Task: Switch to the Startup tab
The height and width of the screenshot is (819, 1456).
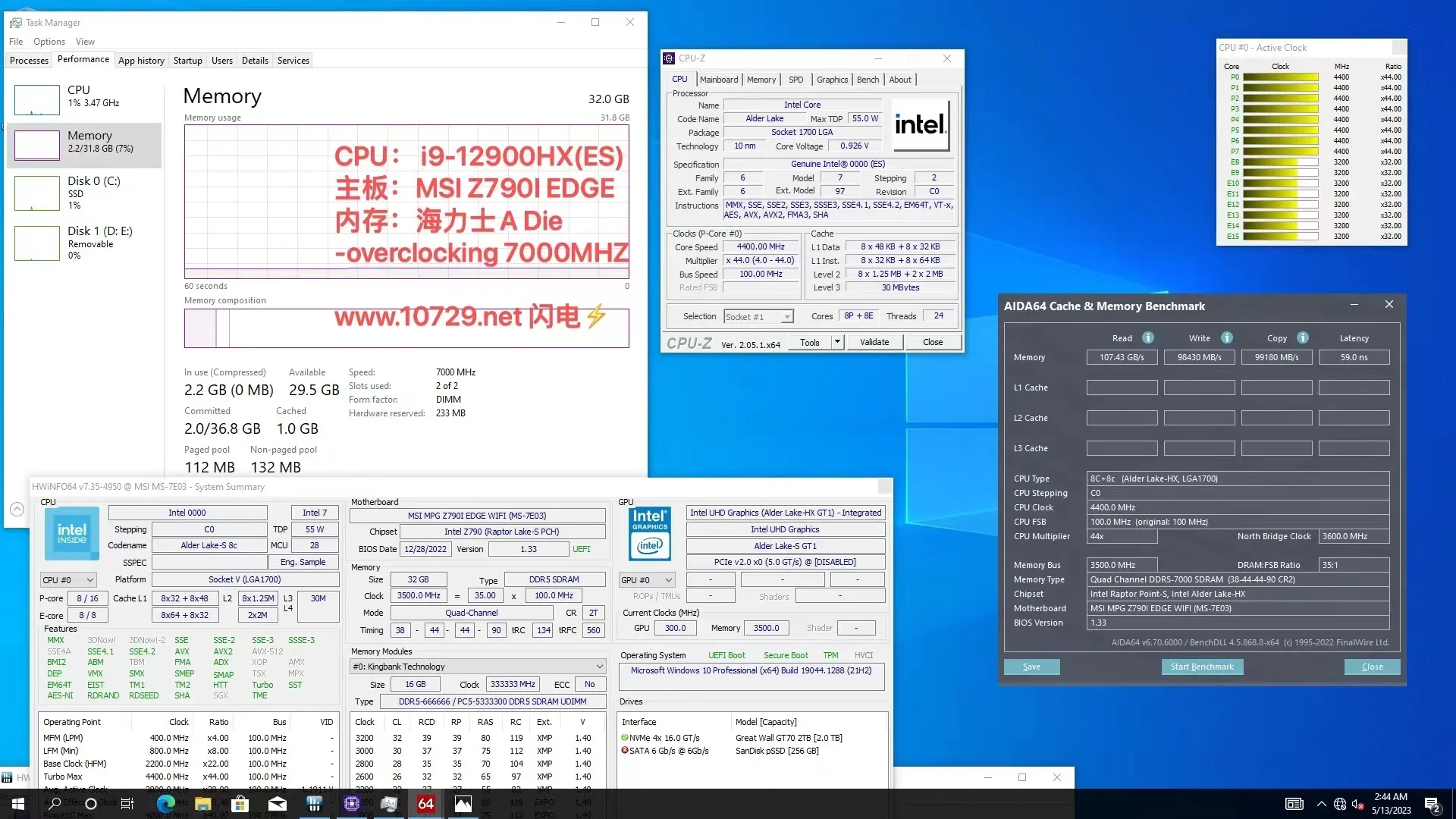Action: [187, 61]
